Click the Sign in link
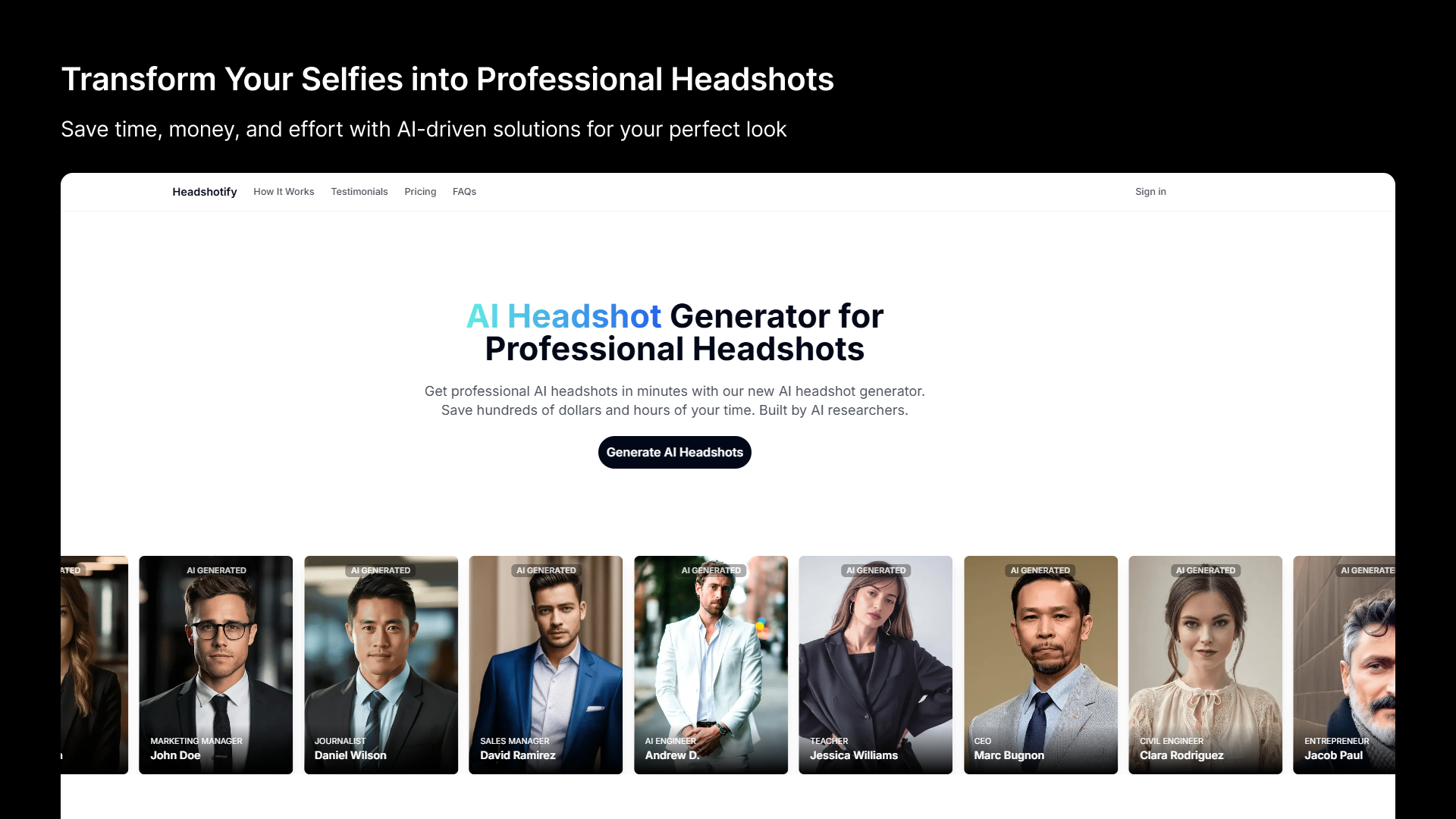This screenshot has height=819, width=1456. [1150, 192]
